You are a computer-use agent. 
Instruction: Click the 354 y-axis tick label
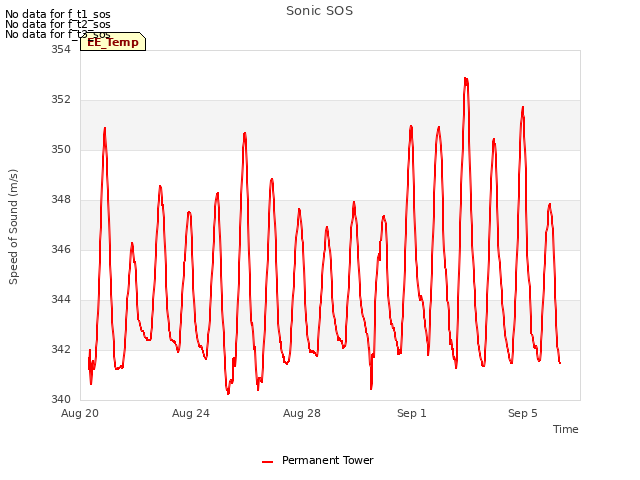pyautogui.click(x=61, y=49)
